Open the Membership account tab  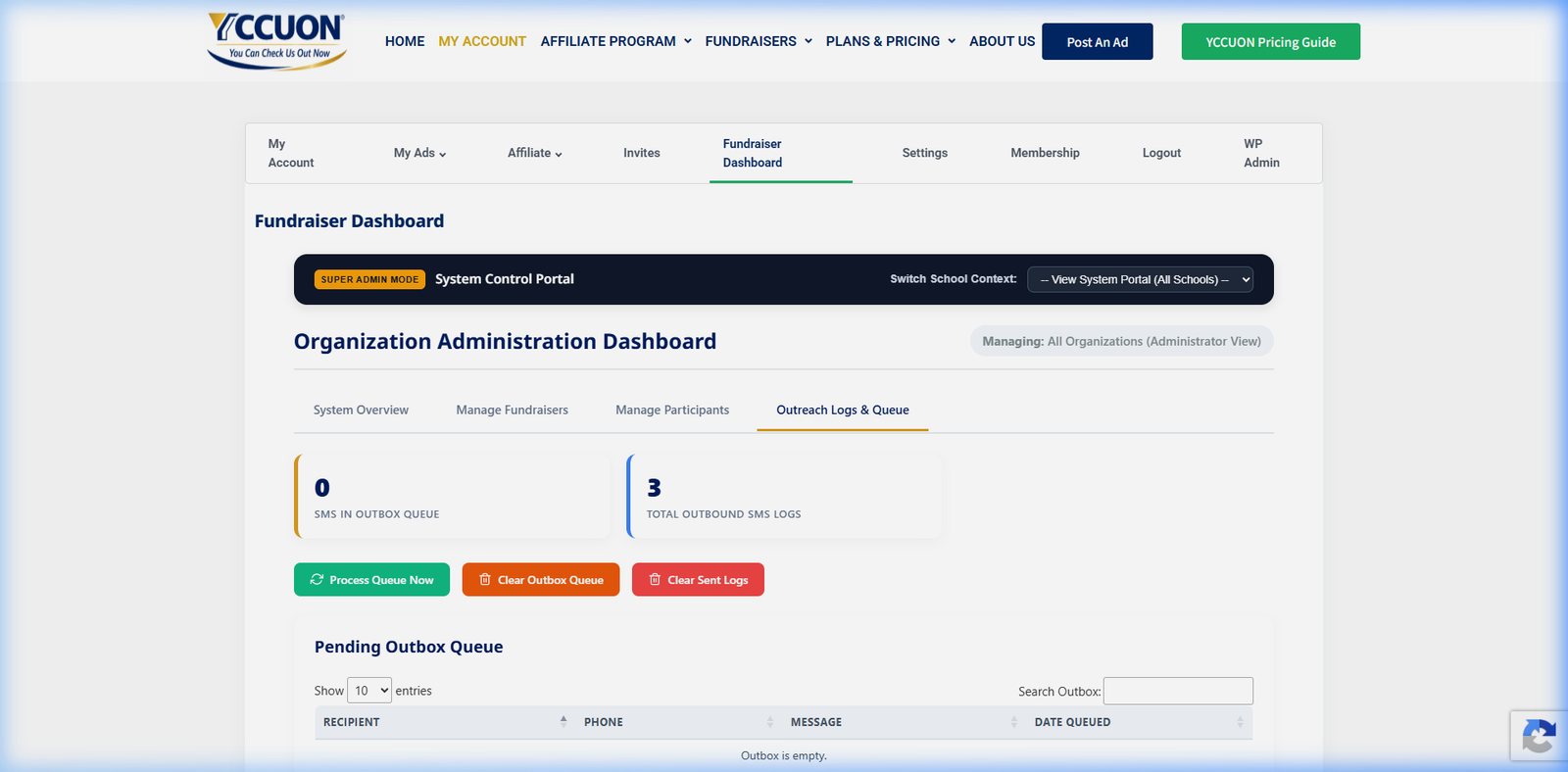[1045, 153]
